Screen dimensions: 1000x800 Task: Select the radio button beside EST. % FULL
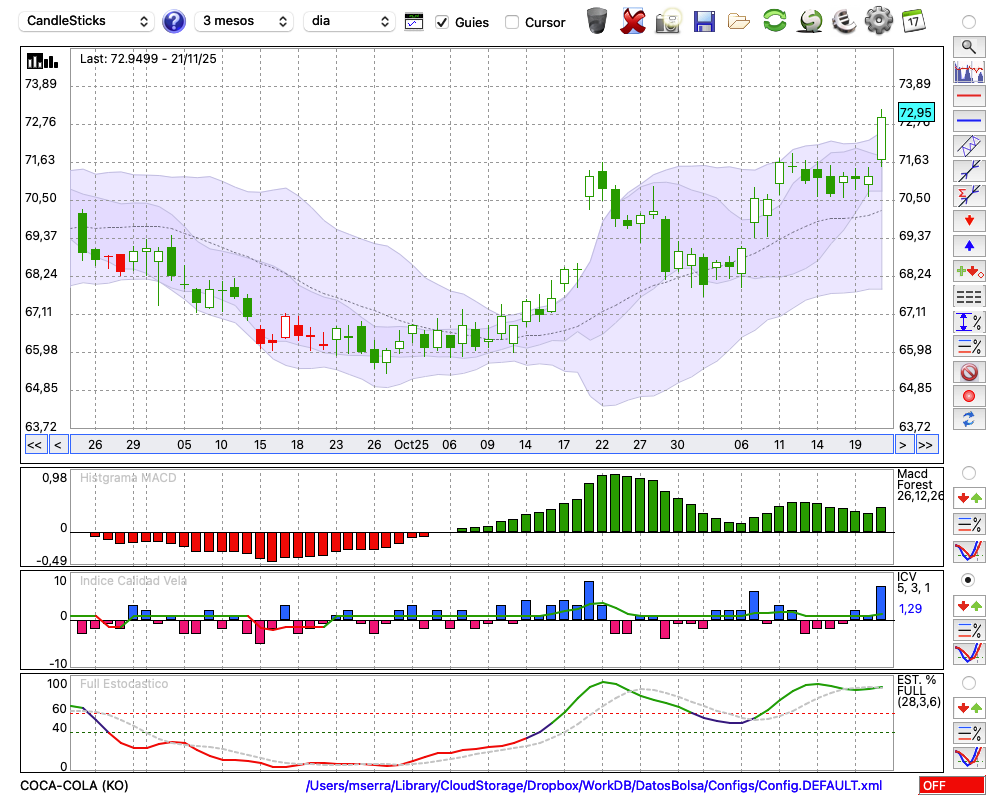[x=968, y=683]
